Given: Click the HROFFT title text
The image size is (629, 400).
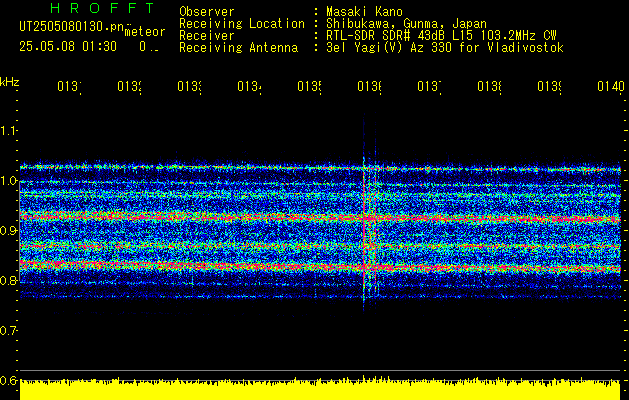Looking at the screenshot, I should (x=103, y=8).
